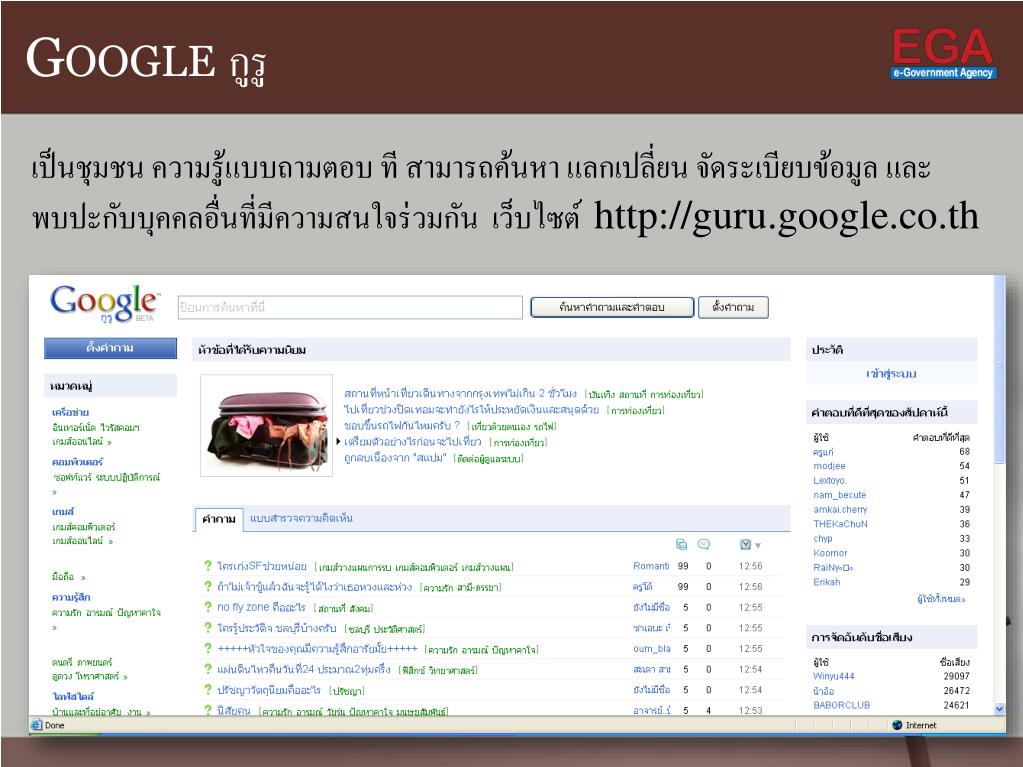Image resolution: width=1023 pixels, height=767 pixels.
Task: Click the page icon next to Done
Action: coord(37,725)
